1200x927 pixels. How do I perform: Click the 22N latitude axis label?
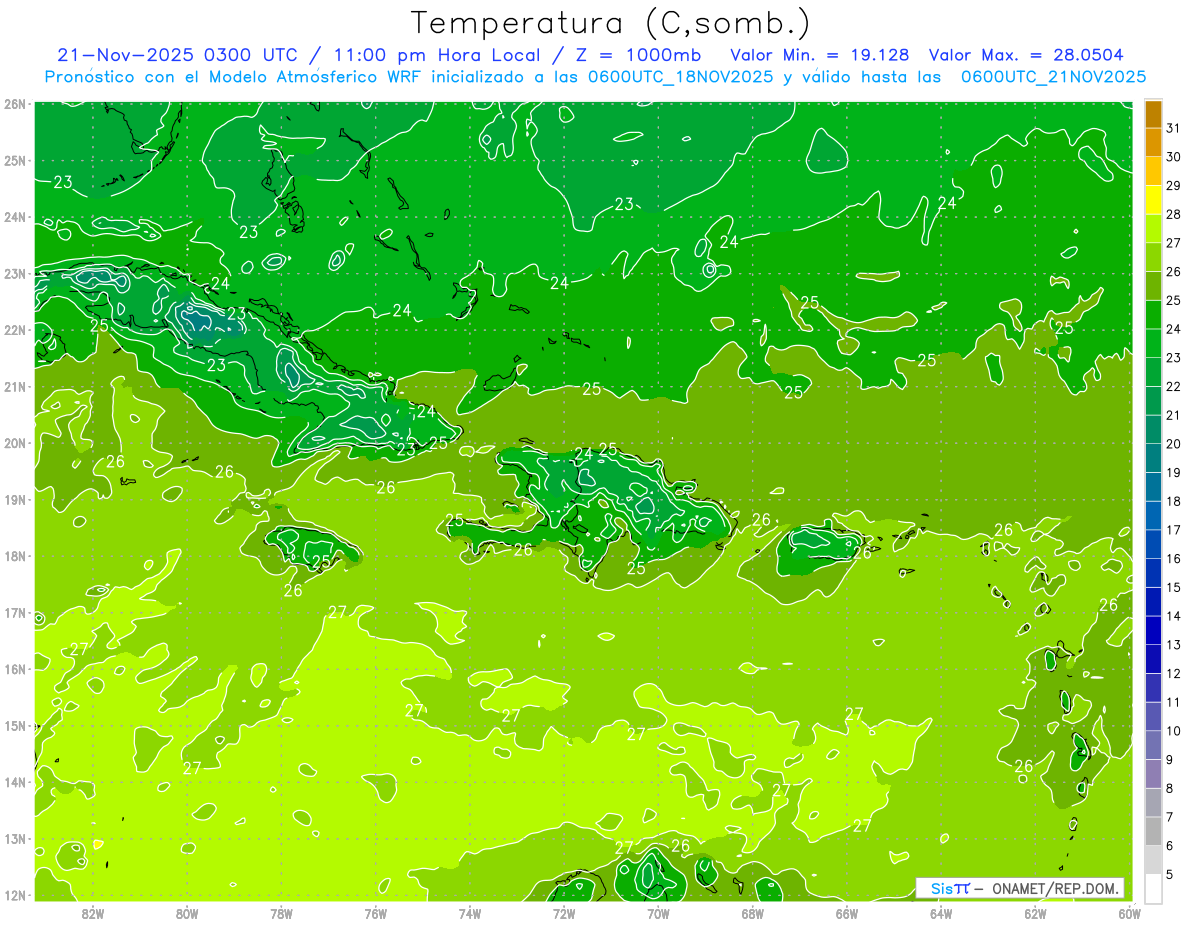15,330
